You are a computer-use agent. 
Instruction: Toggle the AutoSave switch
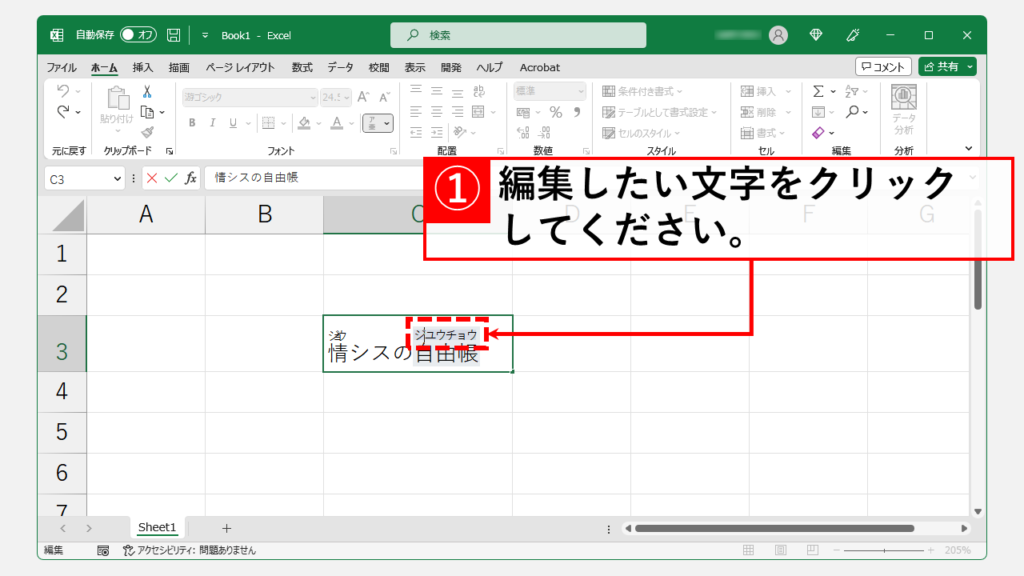[138, 35]
